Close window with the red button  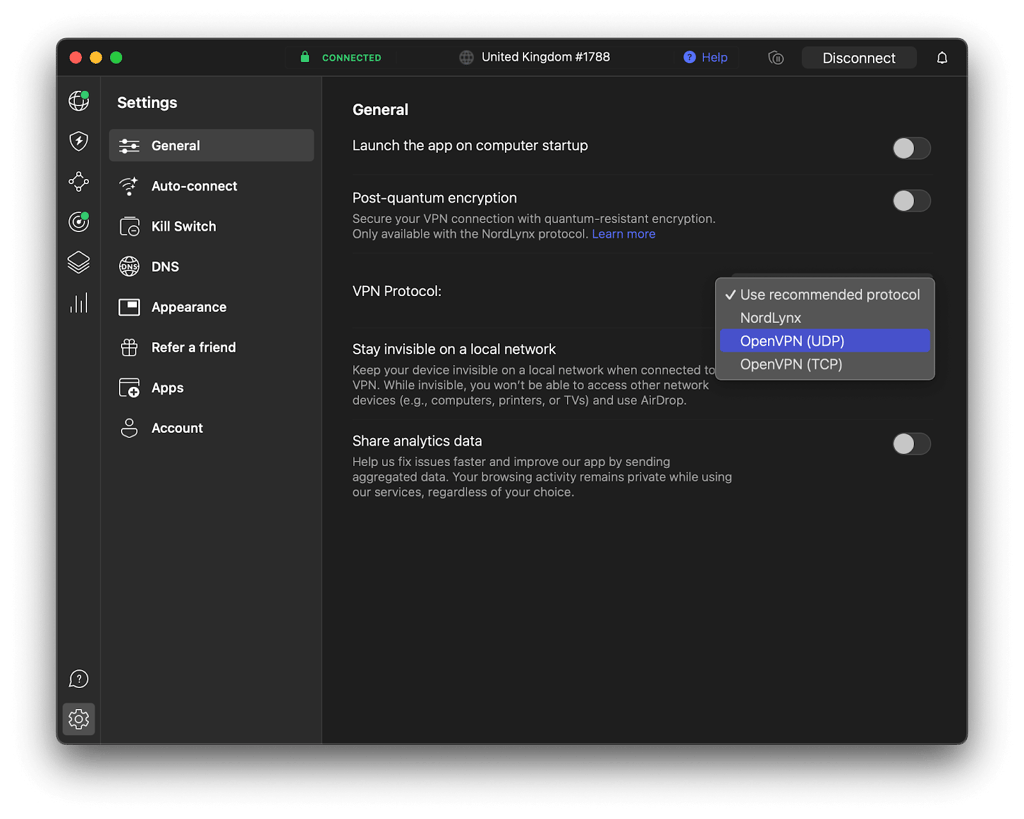76,57
